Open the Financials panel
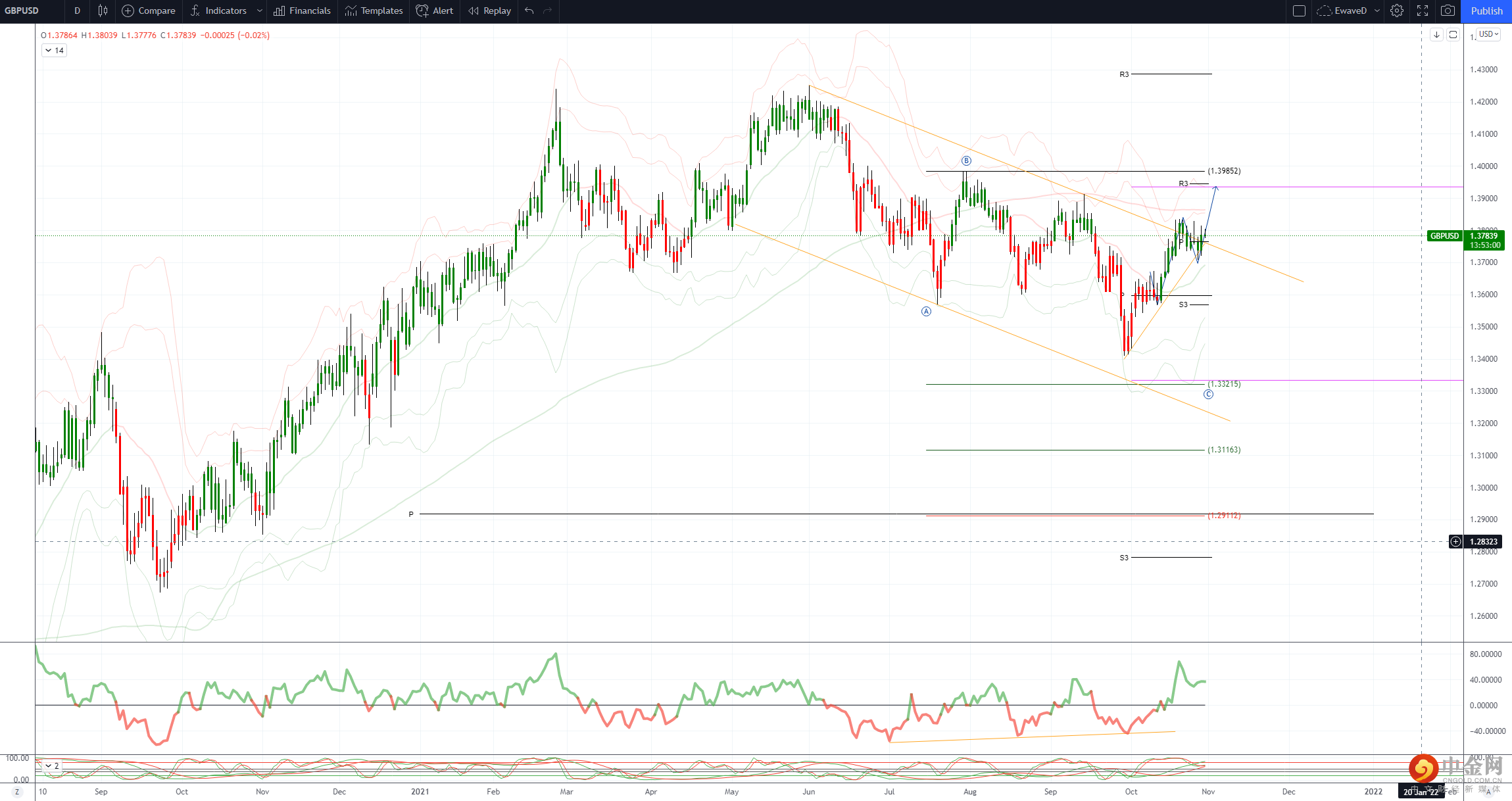The height and width of the screenshot is (801, 1512). (x=302, y=11)
